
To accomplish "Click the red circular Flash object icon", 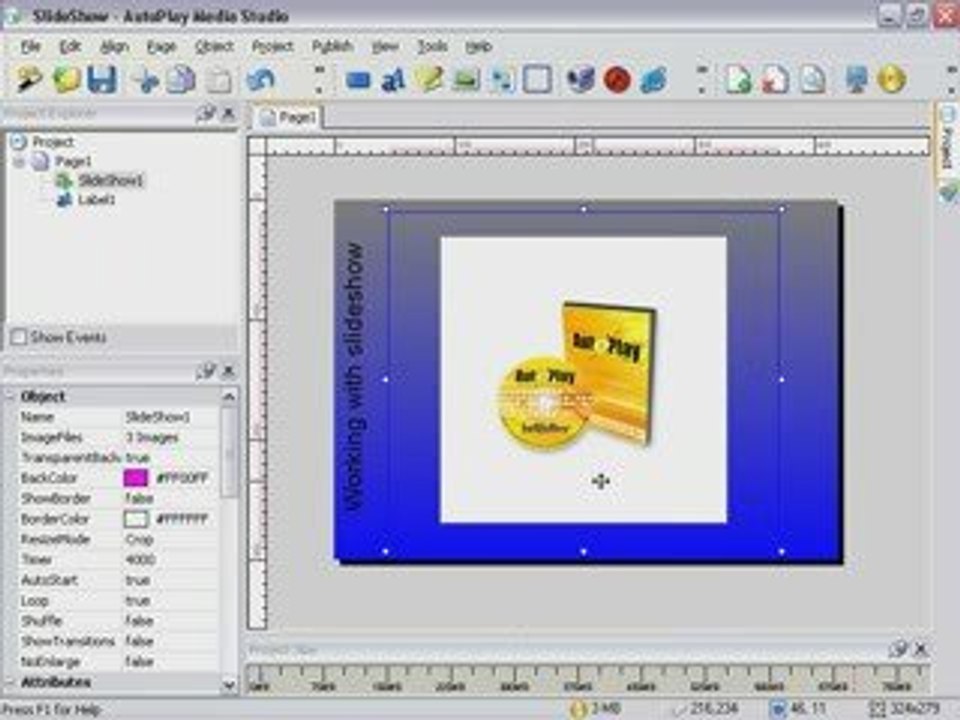I will point(617,80).
